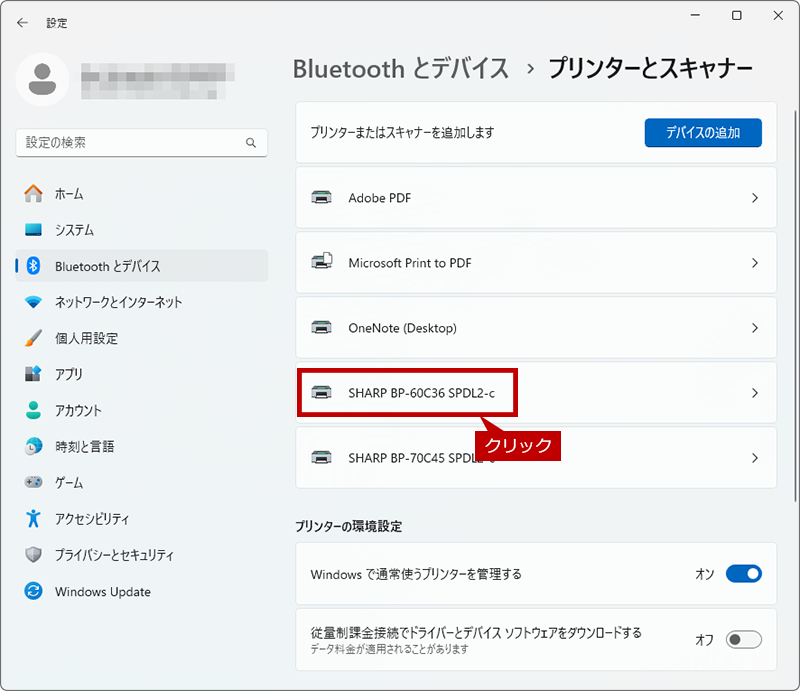The image size is (800, 691).
Task: Expand the Adobe PDF chevron
Action: [755, 198]
